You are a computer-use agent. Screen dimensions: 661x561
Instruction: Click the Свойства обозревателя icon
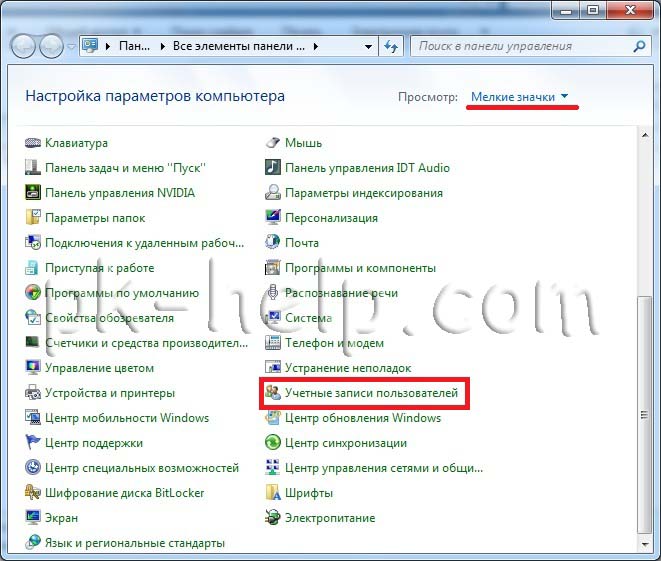pyautogui.click(x=32, y=318)
